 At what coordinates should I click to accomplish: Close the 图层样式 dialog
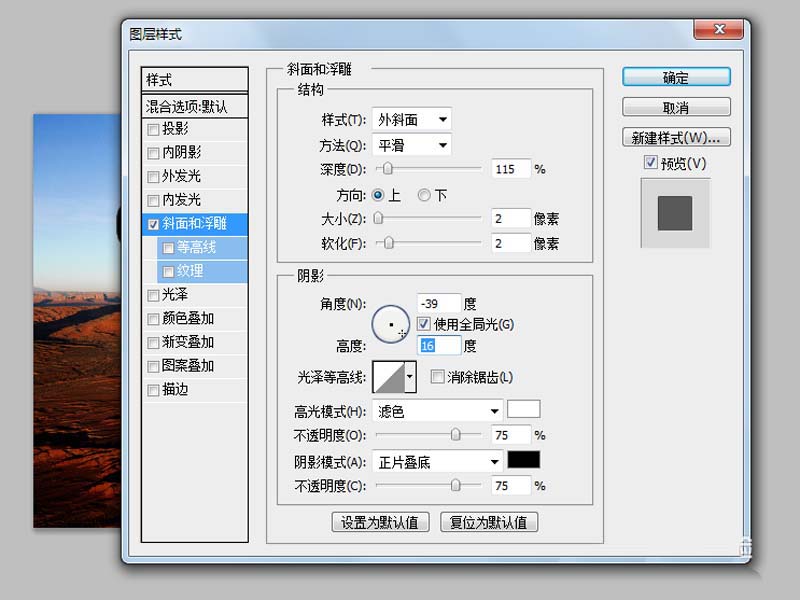tap(718, 29)
